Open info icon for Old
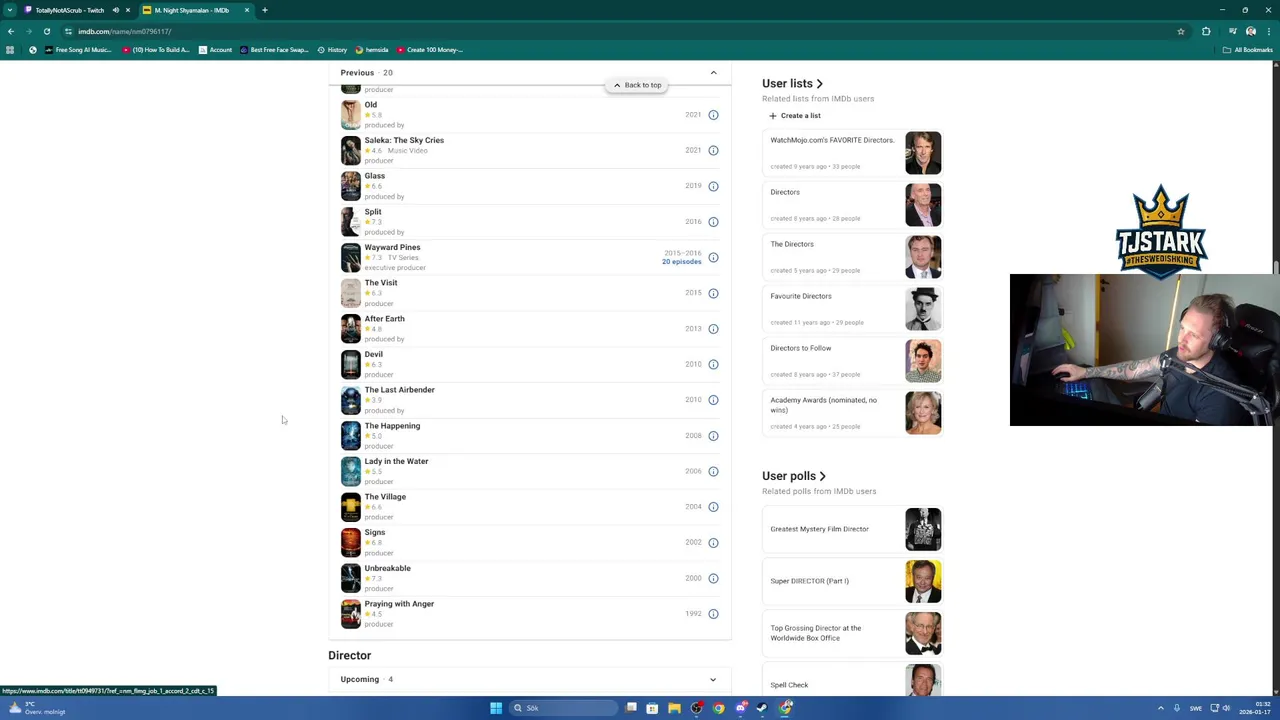The width and height of the screenshot is (1280, 720). pyautogui.click(x=713, y=115)
